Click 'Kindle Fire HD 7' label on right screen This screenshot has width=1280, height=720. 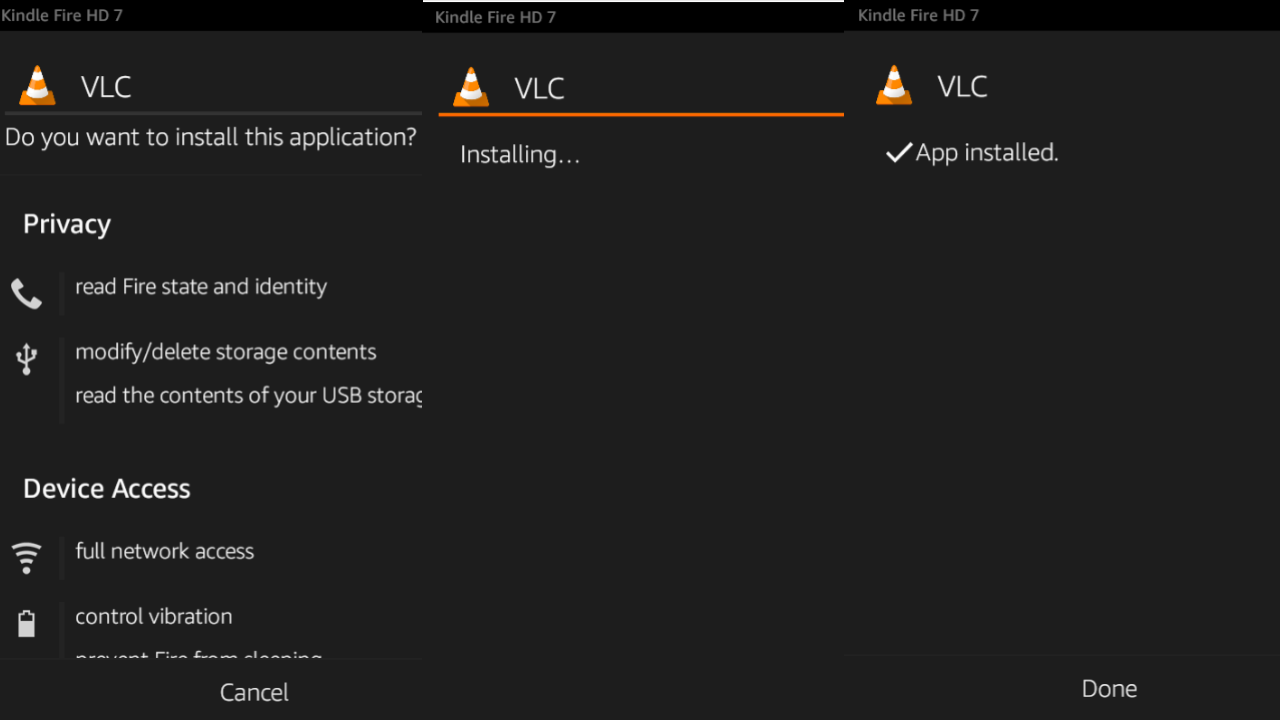(x=918, y=15)
